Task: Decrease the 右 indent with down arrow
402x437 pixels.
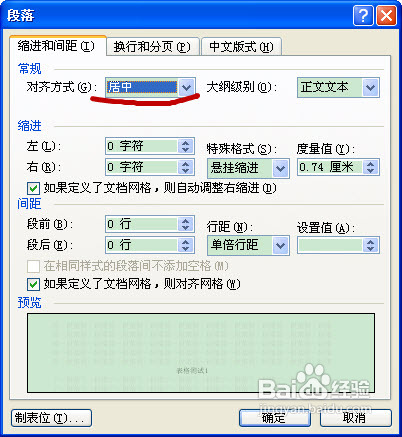Action: (x=186, y=170)
